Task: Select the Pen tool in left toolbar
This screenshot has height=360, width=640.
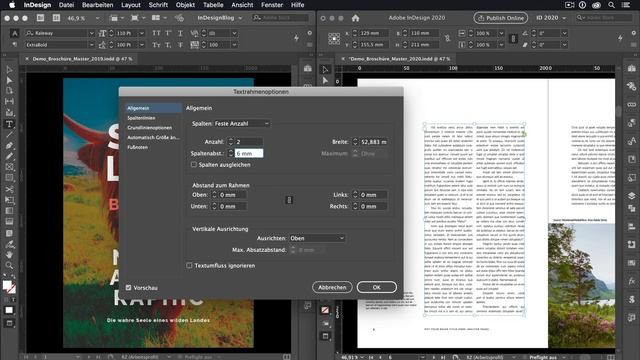Action: (x=9, y=146)
